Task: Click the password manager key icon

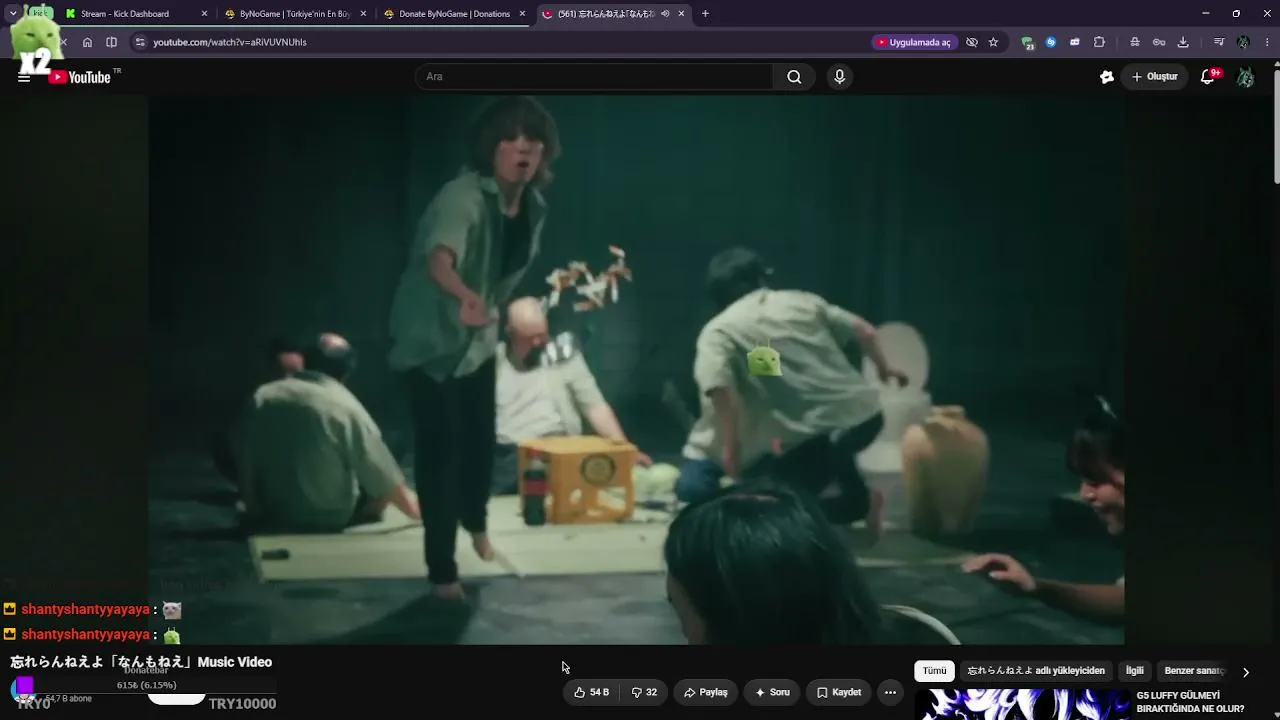Action: point(1159,42)
